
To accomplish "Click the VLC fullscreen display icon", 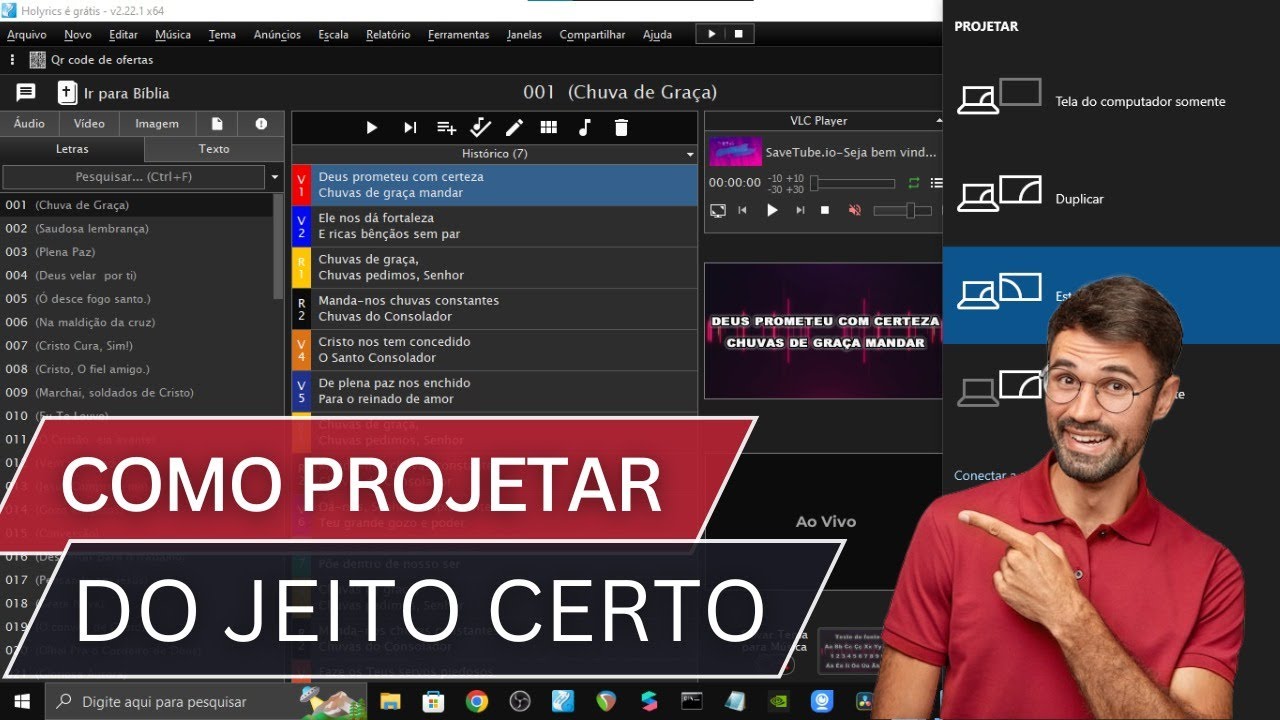I will [x=718, y=210].
